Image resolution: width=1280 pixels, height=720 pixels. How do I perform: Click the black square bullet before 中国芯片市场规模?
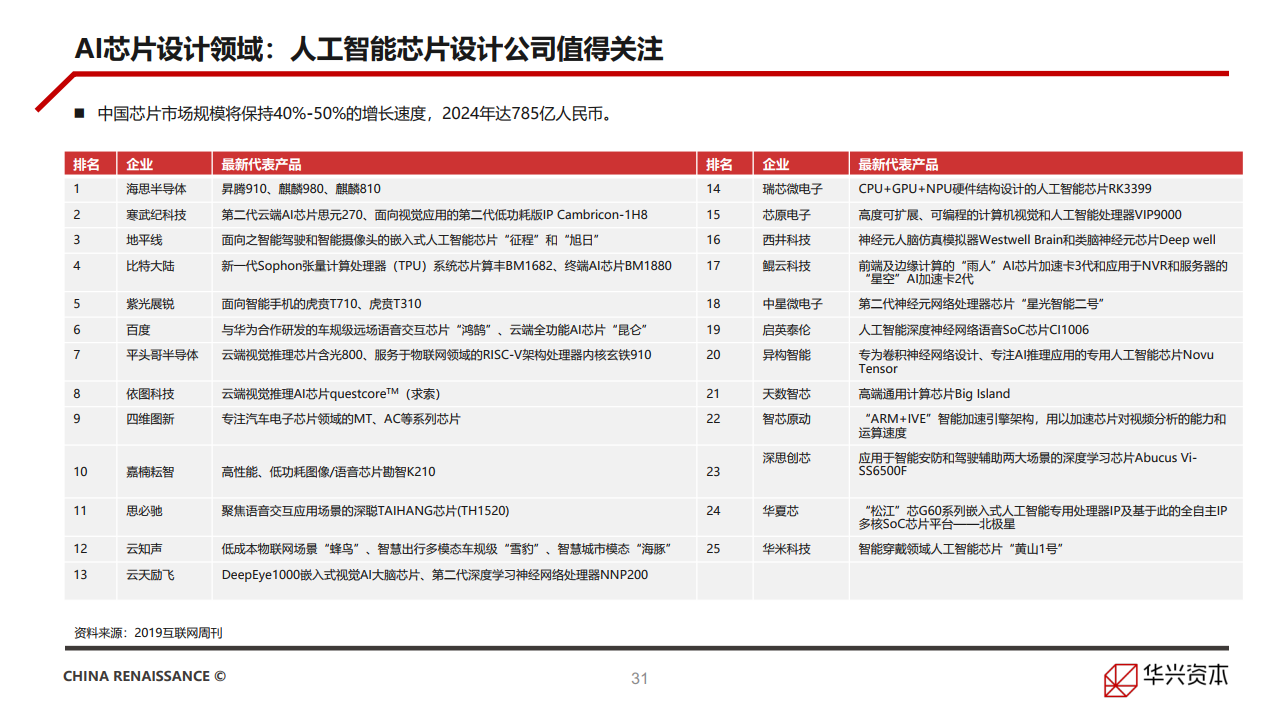[80, 114]
